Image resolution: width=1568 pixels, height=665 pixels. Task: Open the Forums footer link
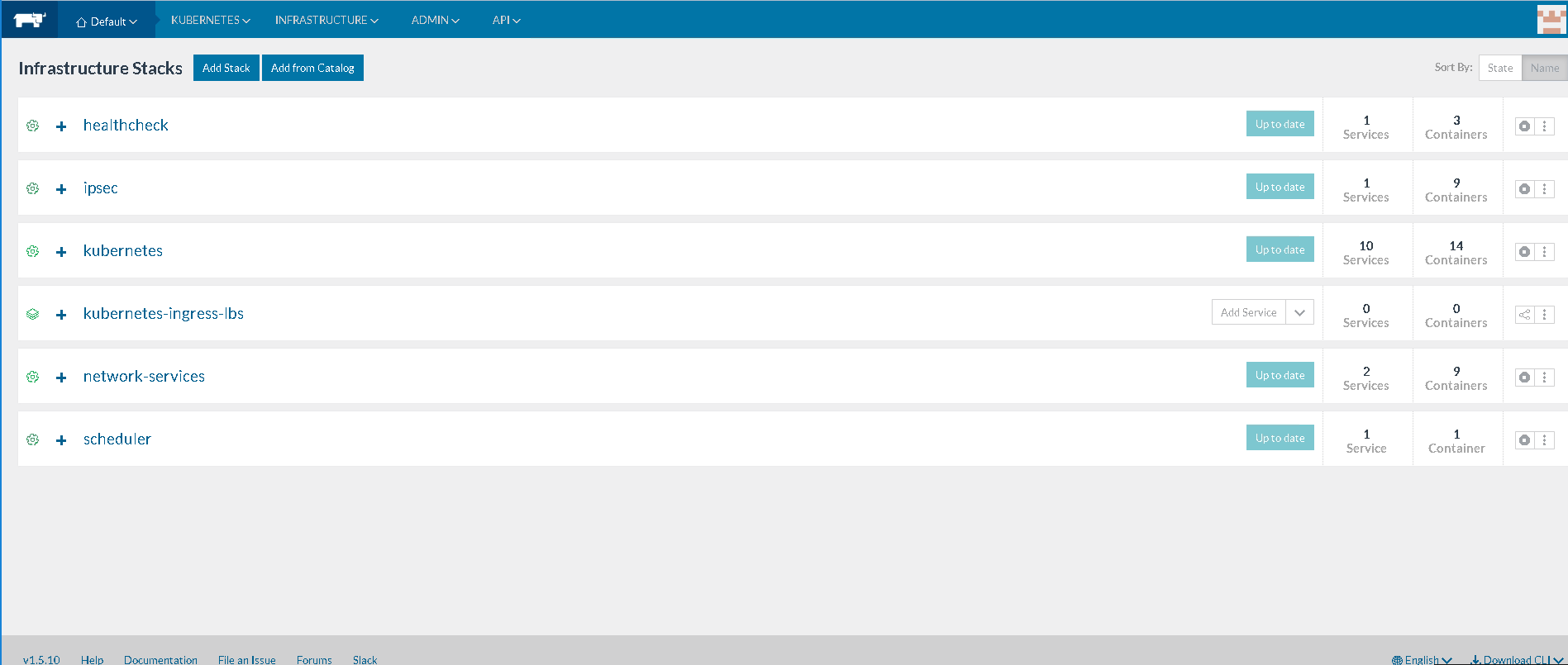[314, 659]
